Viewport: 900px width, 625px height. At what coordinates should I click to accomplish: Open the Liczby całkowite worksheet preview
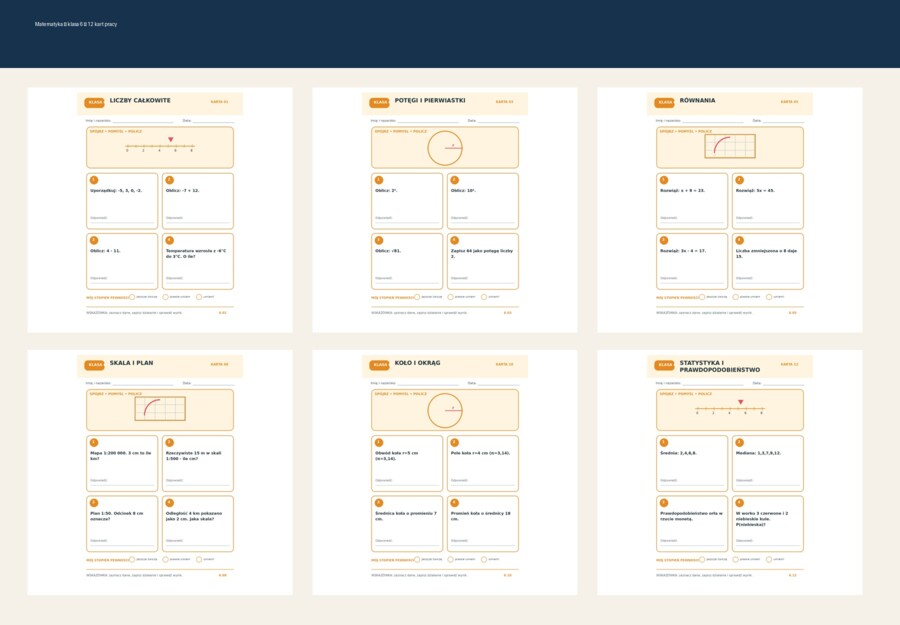point(160,210)
